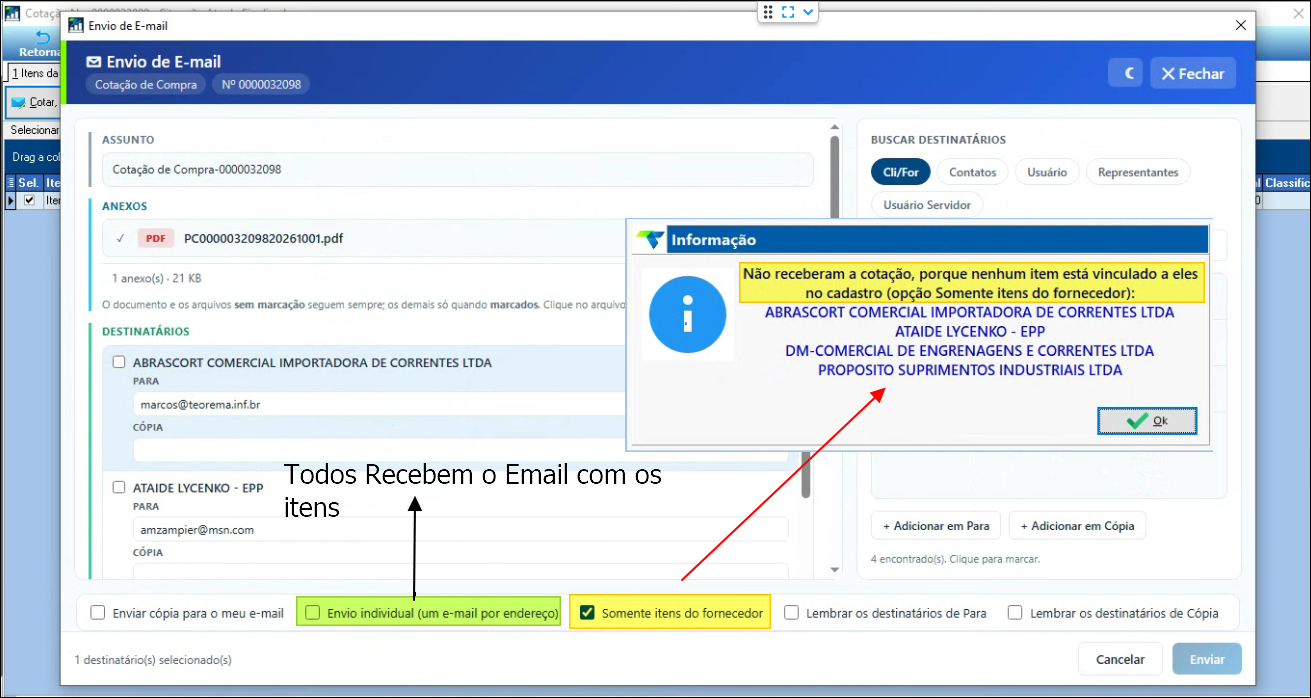
Task: Select the Cli/For recipient filter tab
Action: point(901,172)
